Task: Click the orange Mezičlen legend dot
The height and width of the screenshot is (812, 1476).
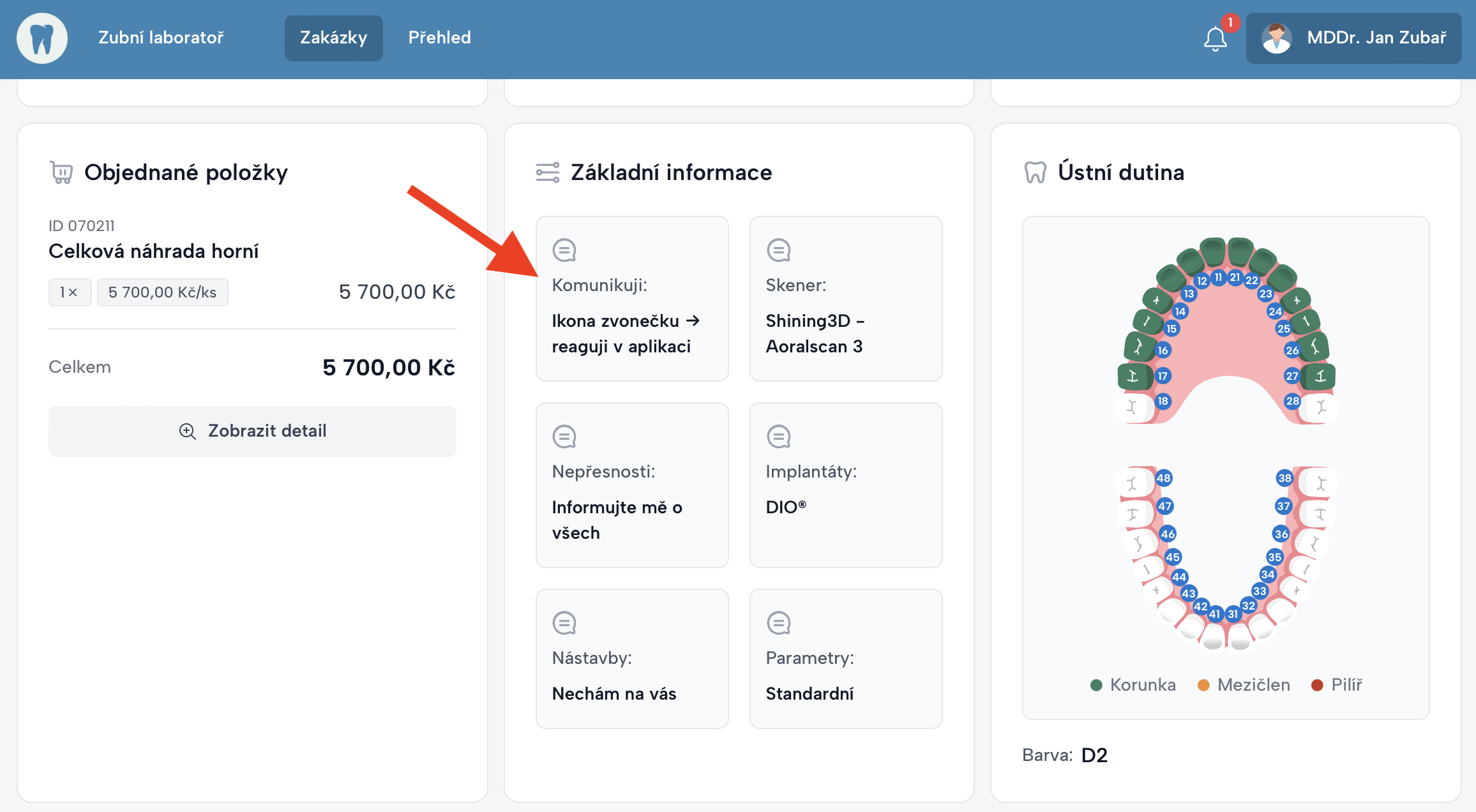Action: point(1203,685)
